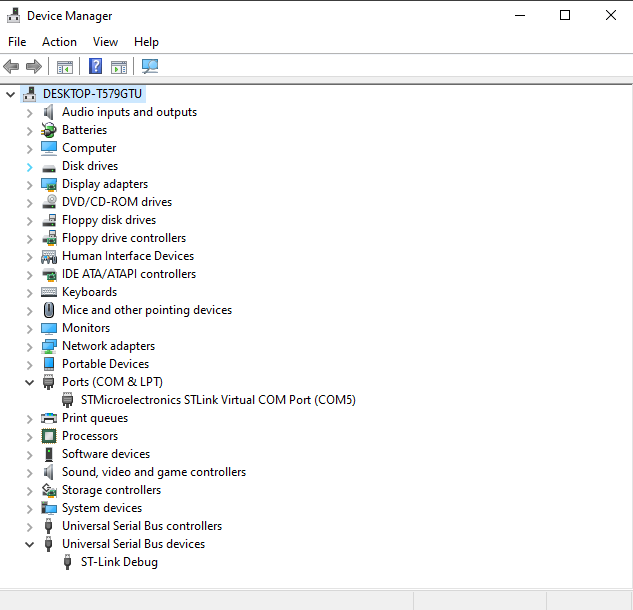
Task: Expand the Monitors category
Action: pos(29,329)
